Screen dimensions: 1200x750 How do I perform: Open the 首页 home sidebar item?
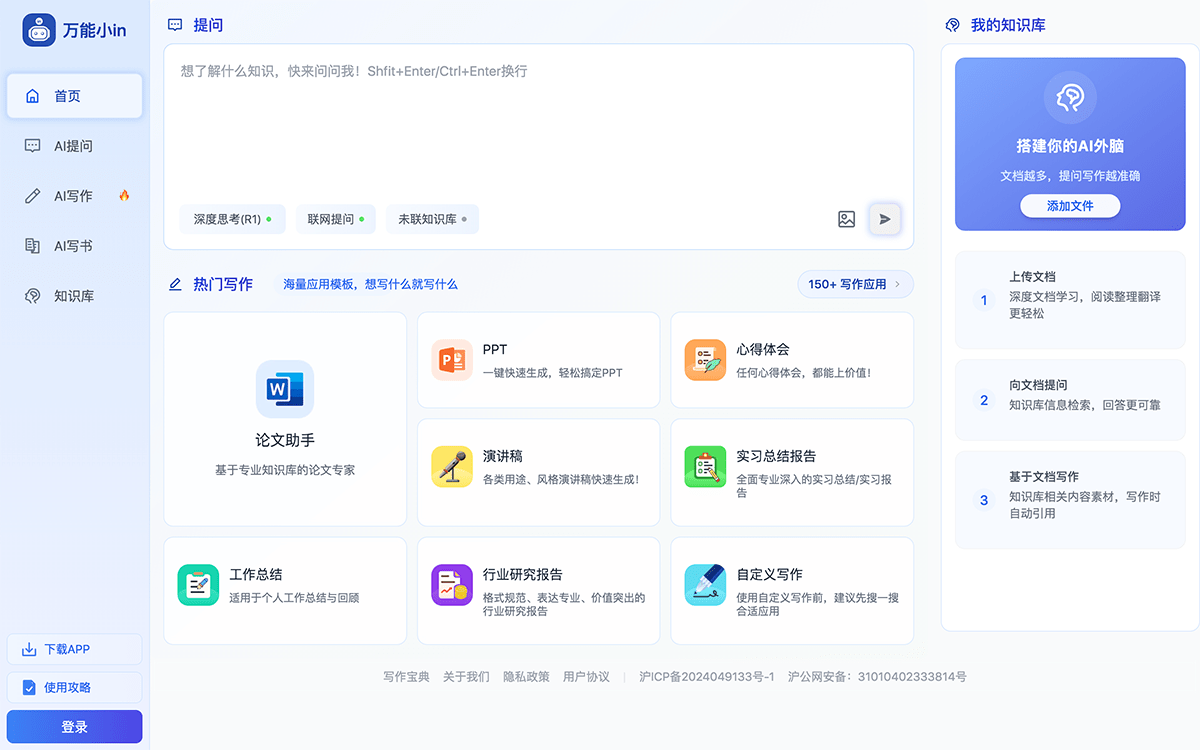click(x=75, y=96)
